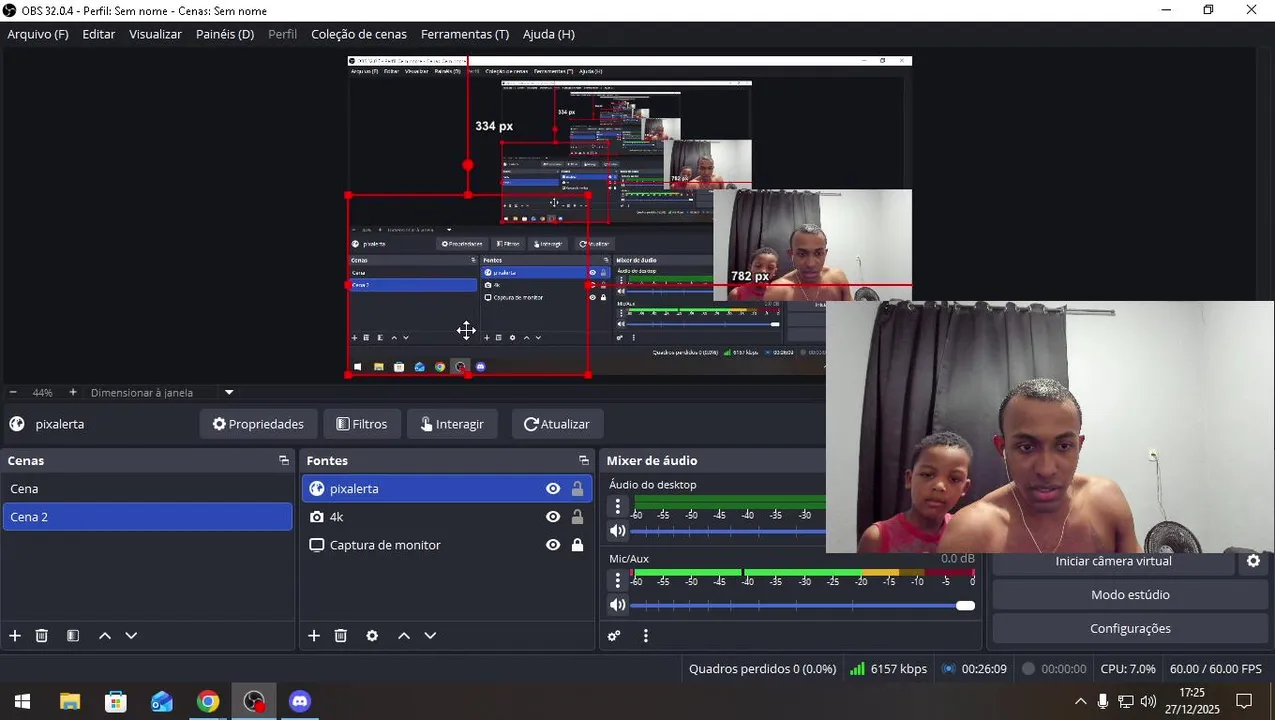
Task: Add a new source with the plus icon
Action: tap(314, 635)
